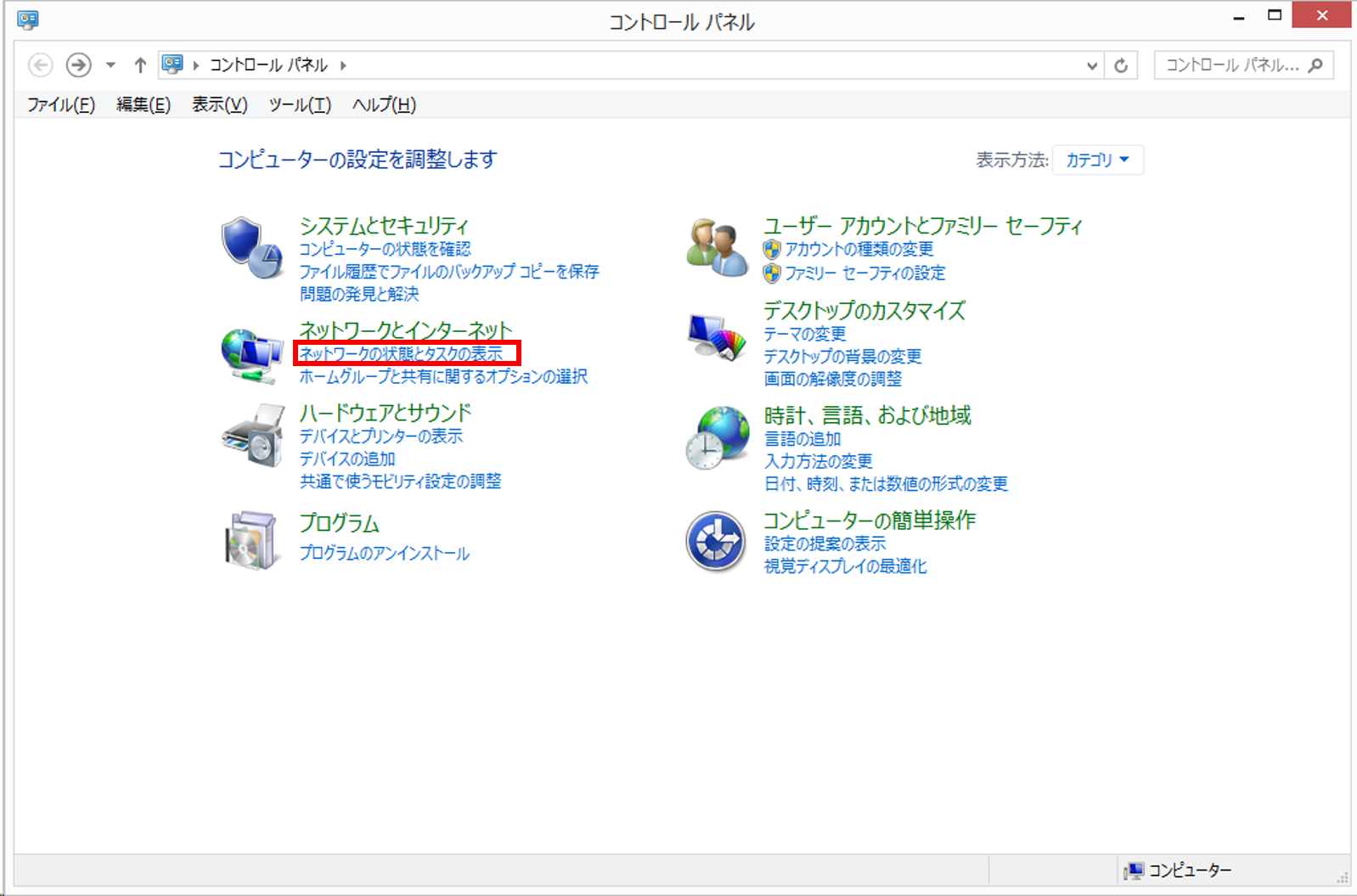This screenshot has width=1357, height=896.
Task: Click デスクトップの背景の変更 link
Action: (x=842, y=357)
